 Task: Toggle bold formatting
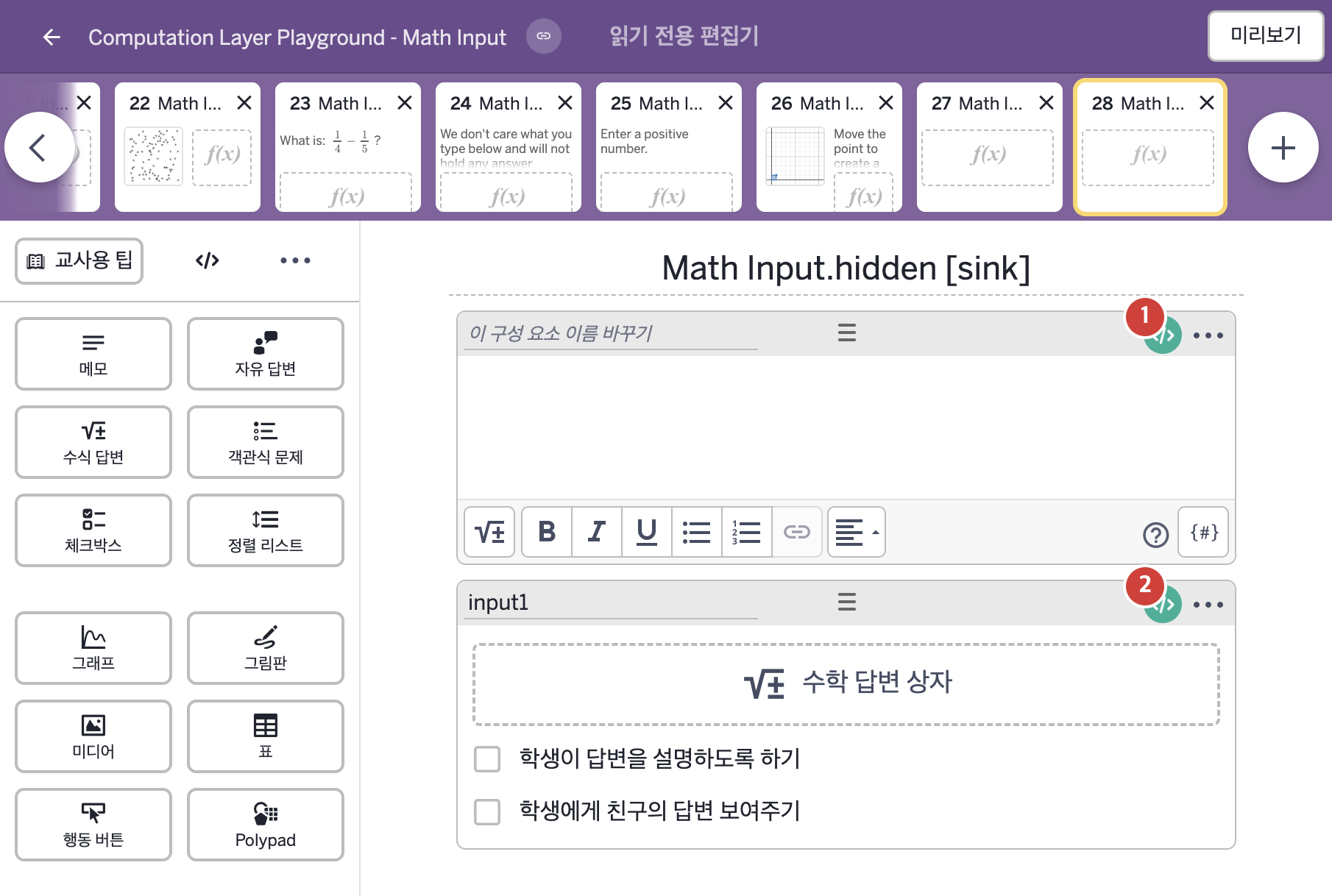tap(547, 532)
